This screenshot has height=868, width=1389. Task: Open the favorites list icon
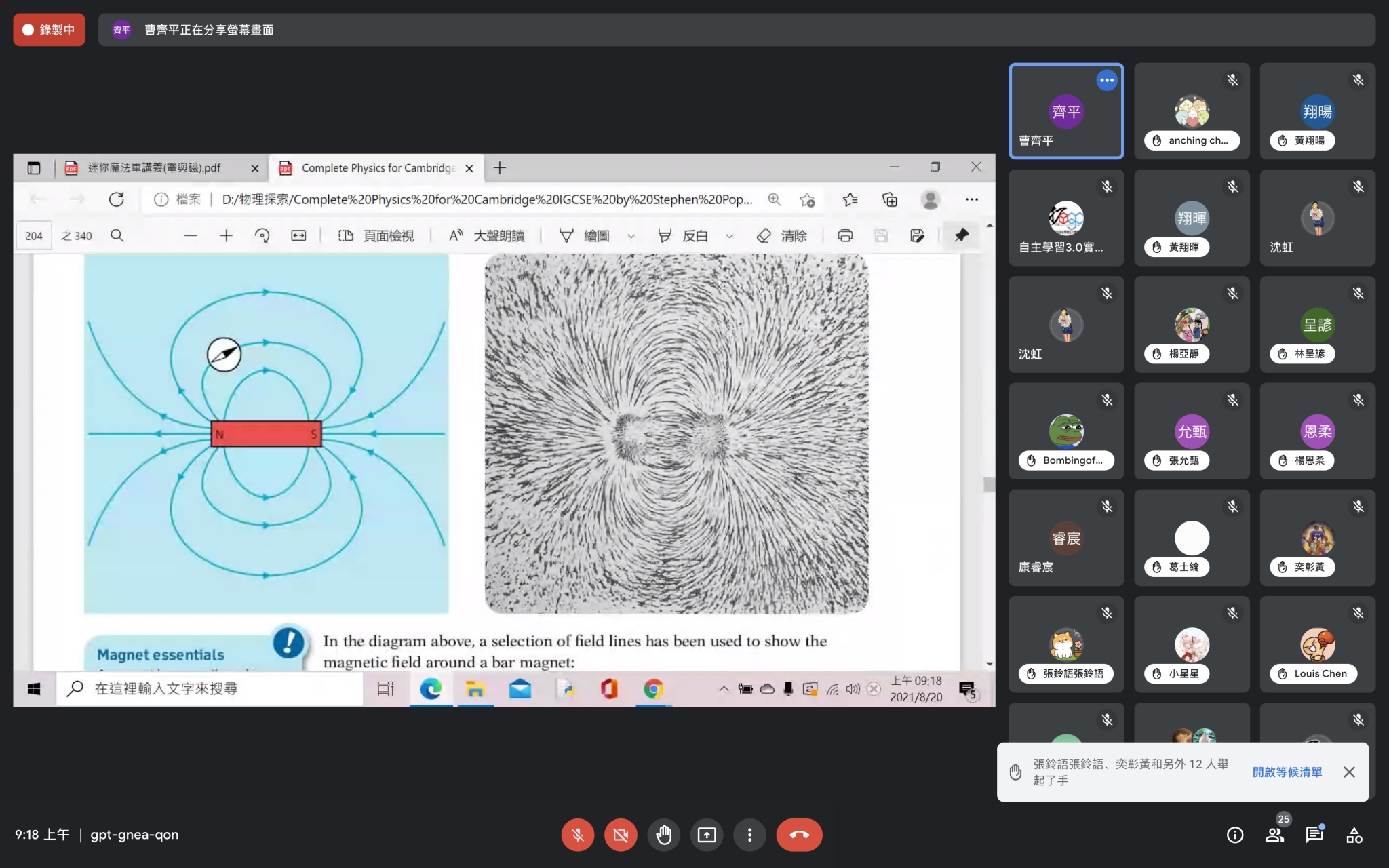click(x=850, y=199)
